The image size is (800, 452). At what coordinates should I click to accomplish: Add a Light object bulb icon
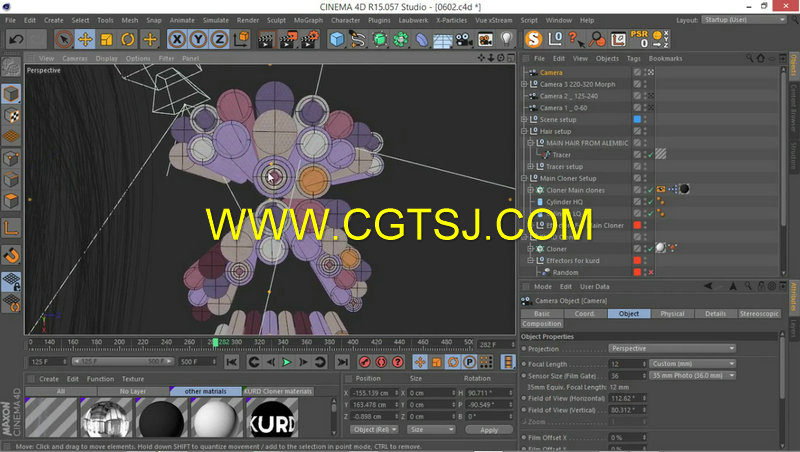506,39
